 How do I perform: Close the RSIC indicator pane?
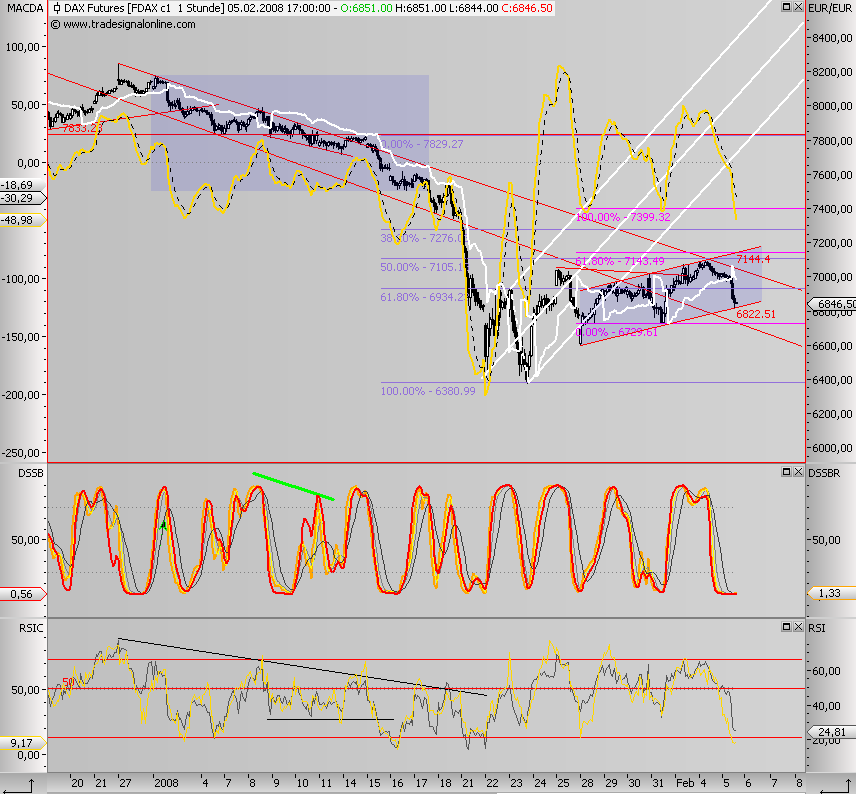[x=798, y=626]
